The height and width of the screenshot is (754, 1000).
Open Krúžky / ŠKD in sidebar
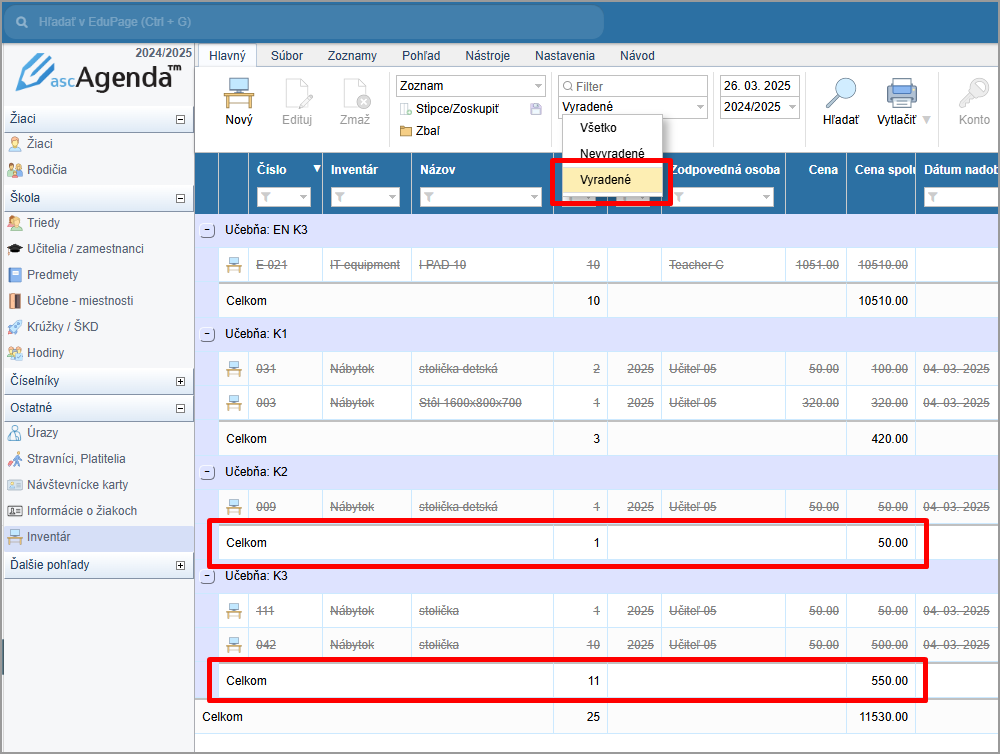coord(62,326)
